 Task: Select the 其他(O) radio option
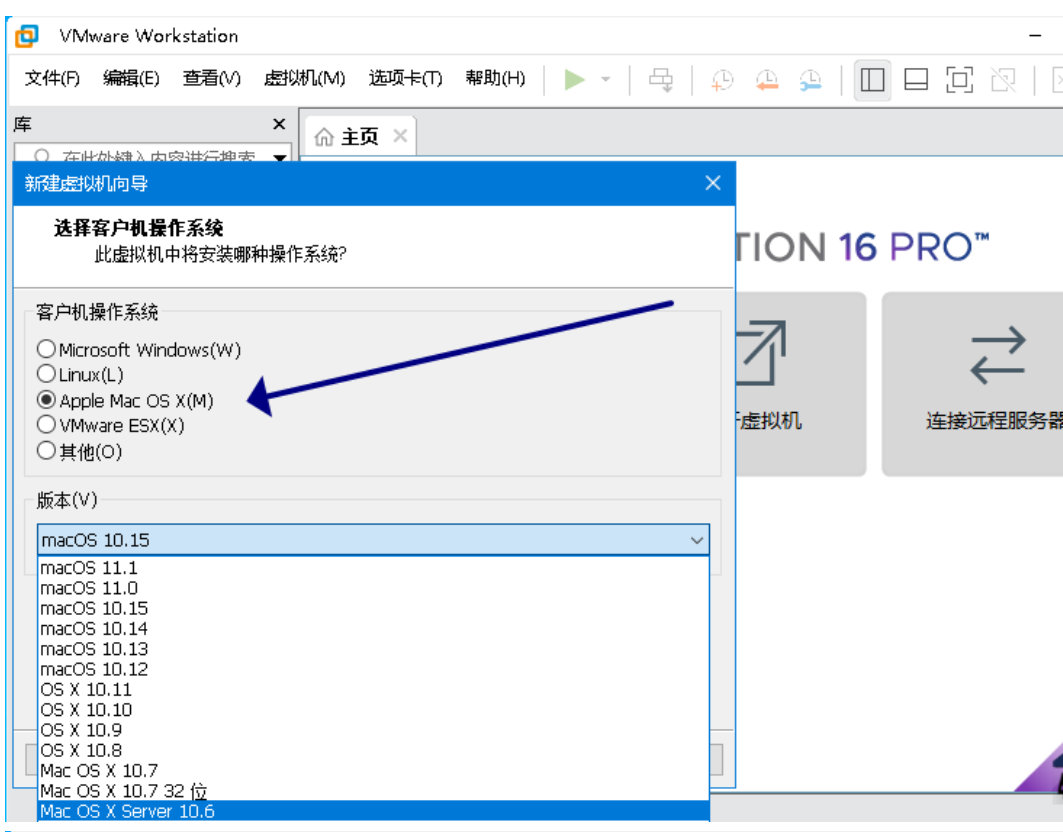pyautogui.click(x=79, y=452)
